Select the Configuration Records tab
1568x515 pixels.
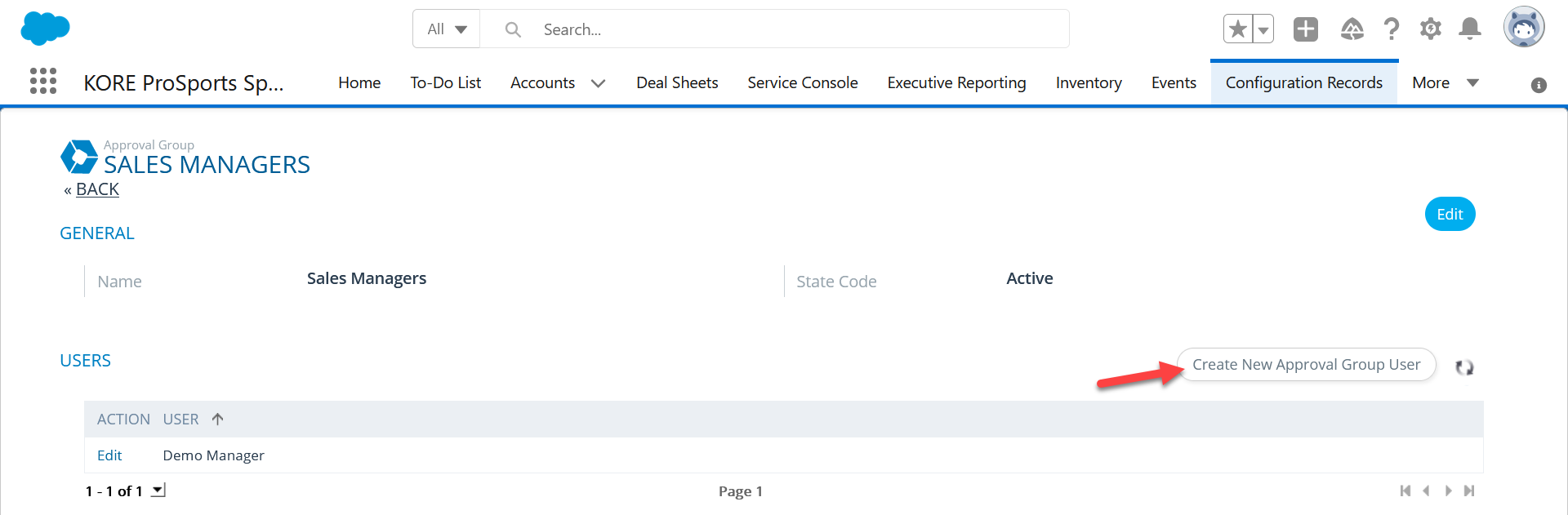pos(1304,82)
